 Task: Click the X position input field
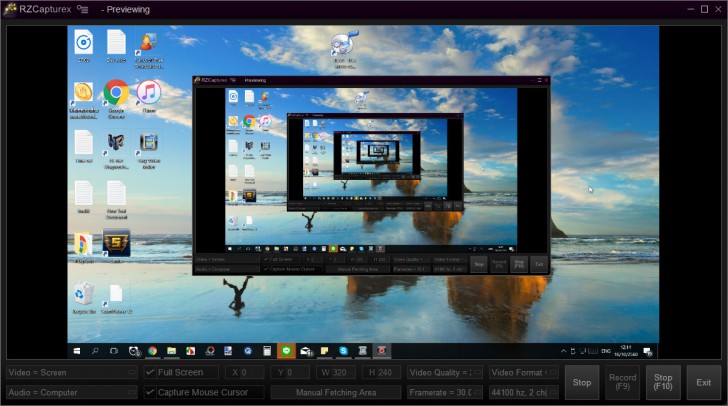point(245,372)
